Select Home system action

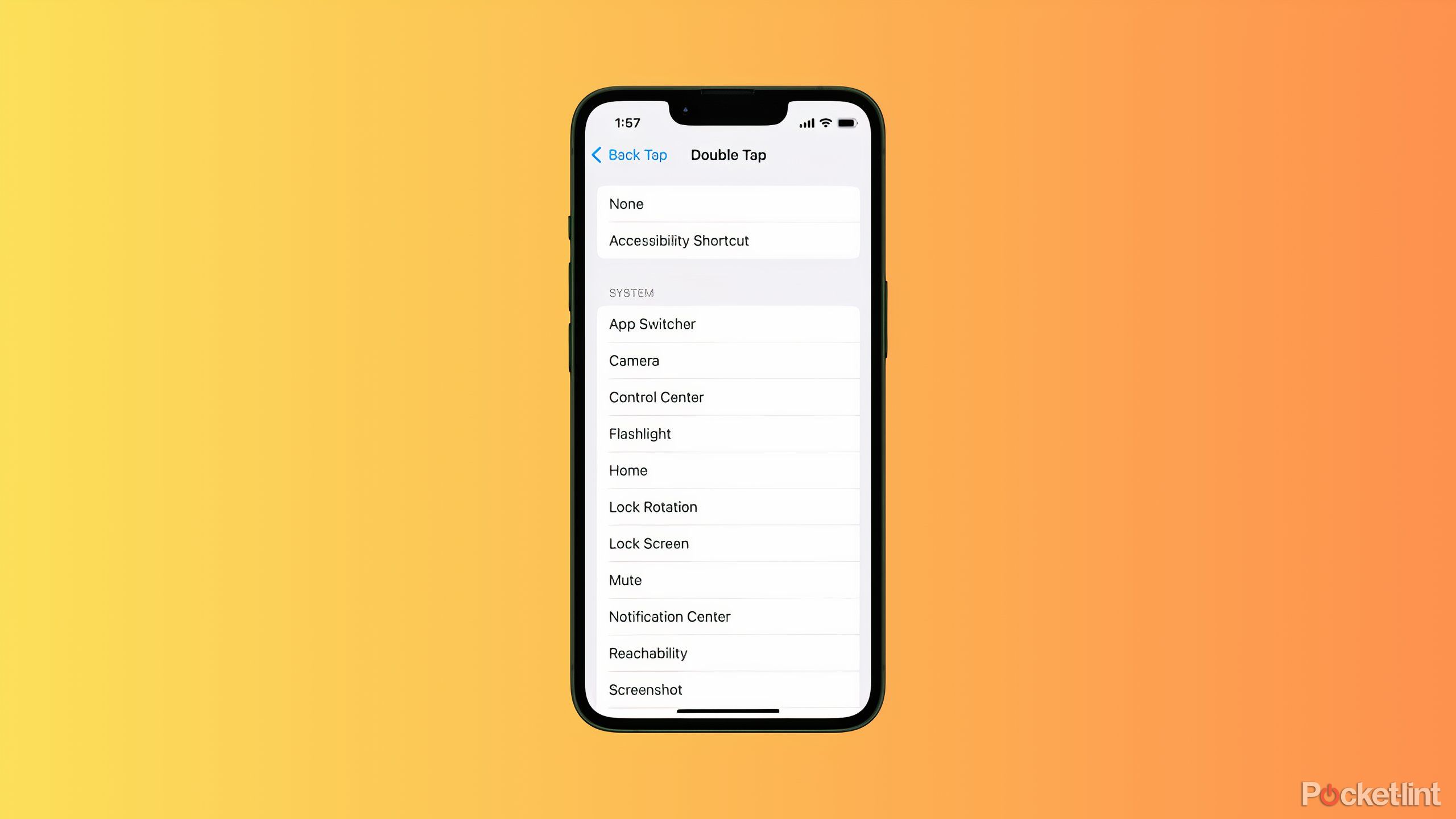pyautogui.click(x=728, y=470)
